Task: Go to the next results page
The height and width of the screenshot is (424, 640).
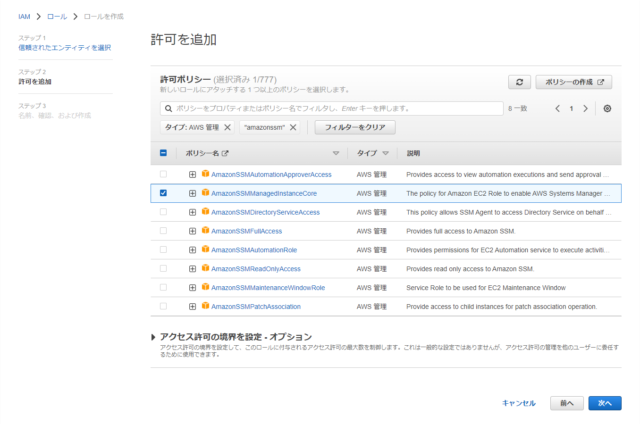Action: point(585,109)
